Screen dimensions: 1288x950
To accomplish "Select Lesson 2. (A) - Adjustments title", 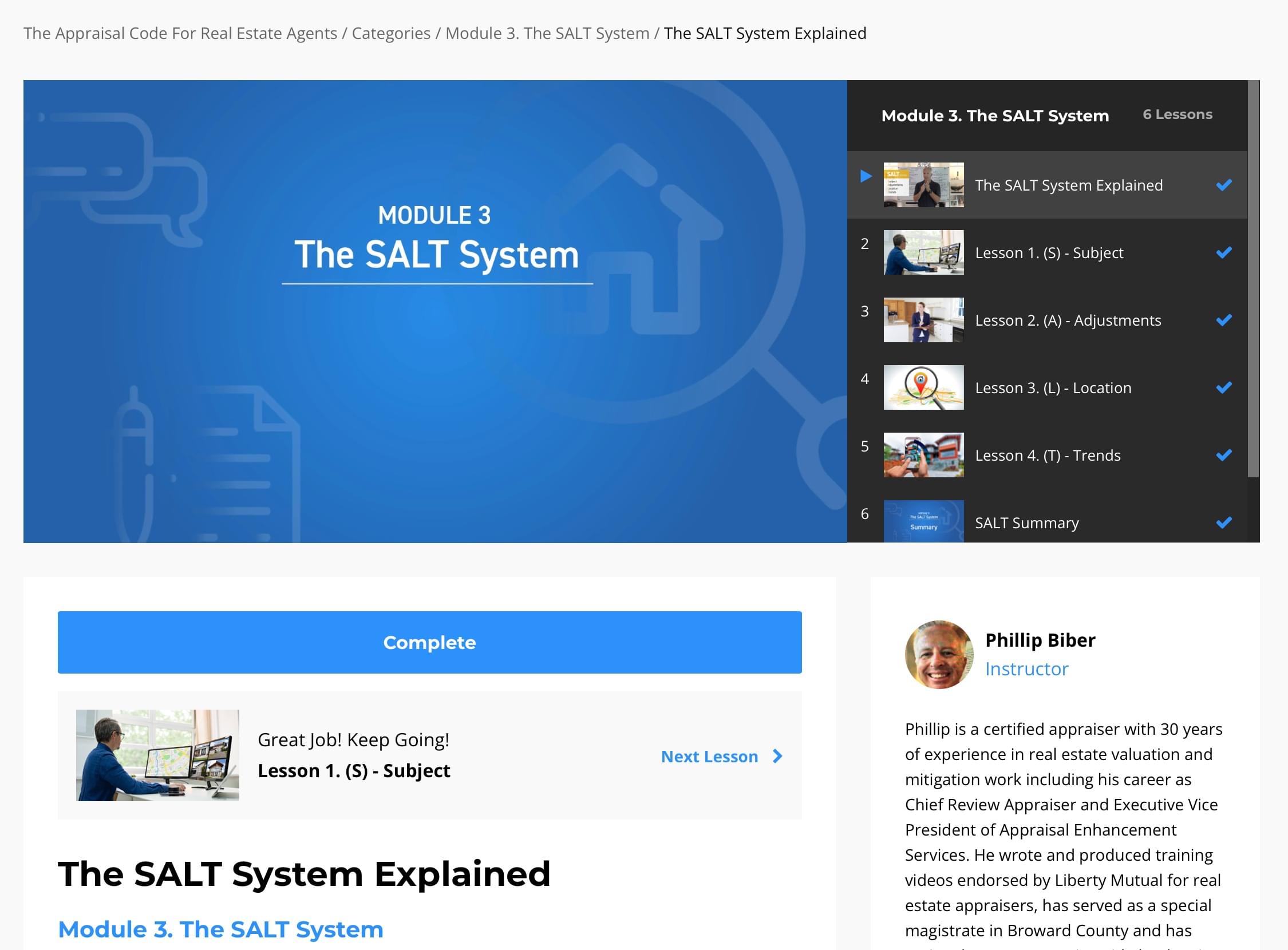I will (x=1068, y=320).
